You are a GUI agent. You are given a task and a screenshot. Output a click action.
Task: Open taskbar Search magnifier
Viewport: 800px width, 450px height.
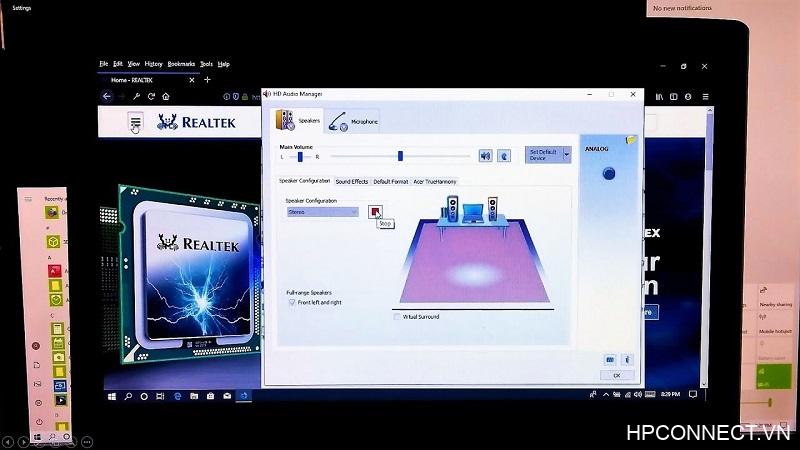(x=128, y=396)
